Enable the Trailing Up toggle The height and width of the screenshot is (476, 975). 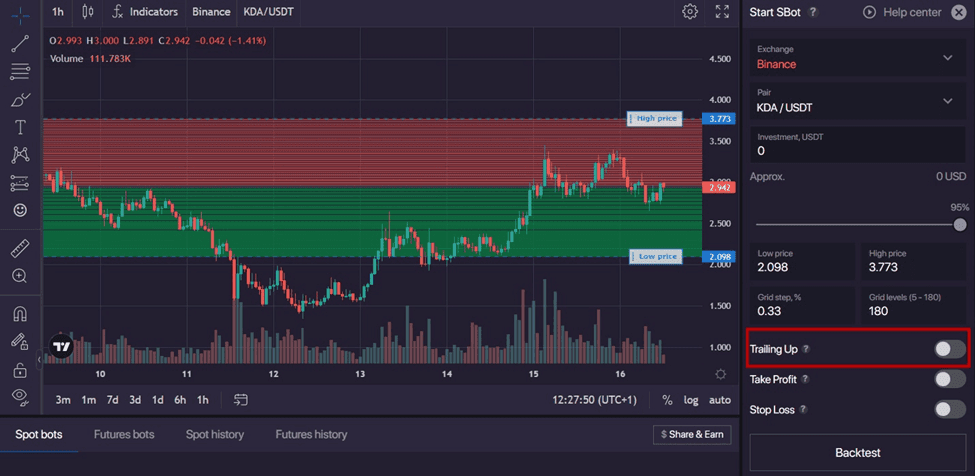tap(950, 349)
